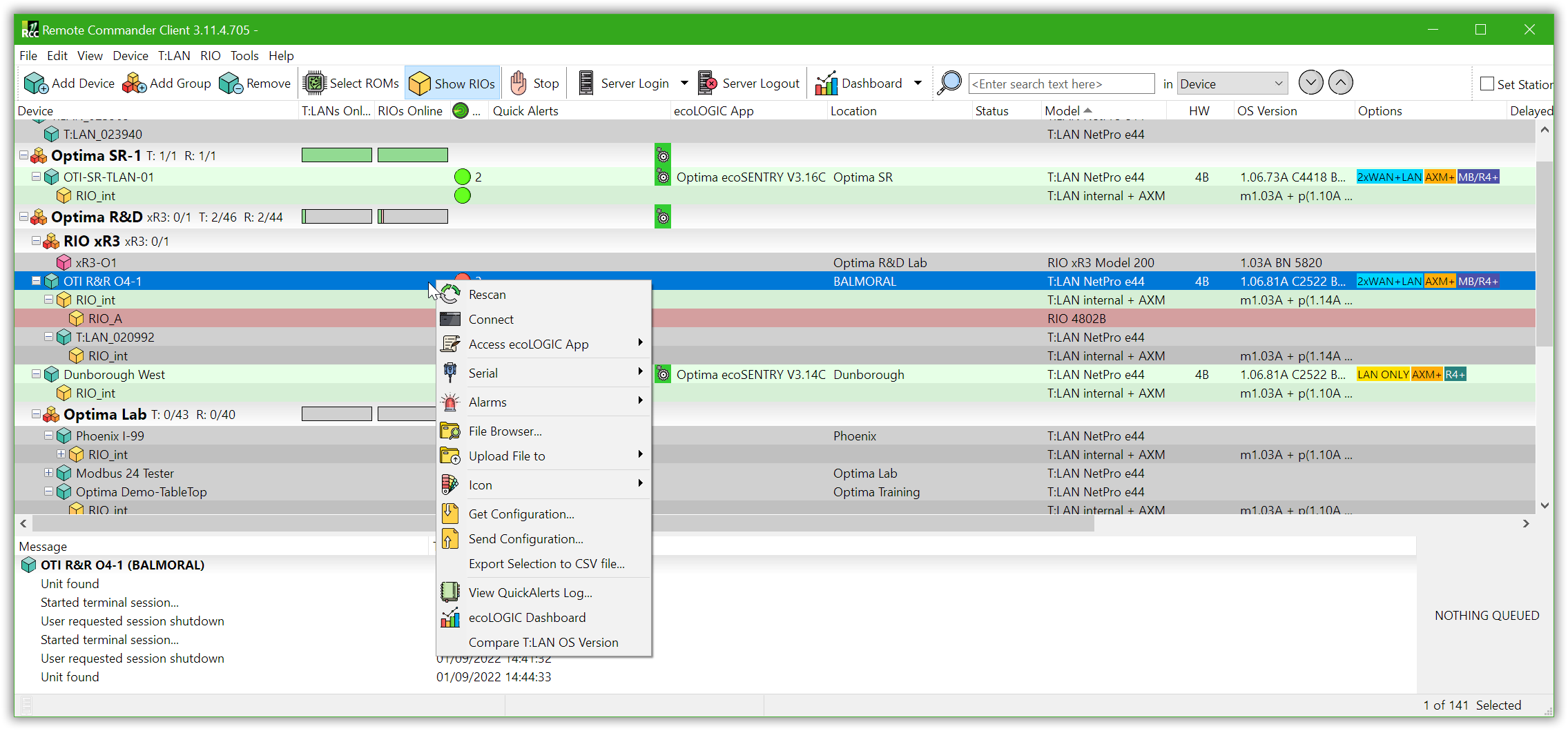
Task: Click the View QuickAlerts Log icon
Action: (x=450, y=592)
